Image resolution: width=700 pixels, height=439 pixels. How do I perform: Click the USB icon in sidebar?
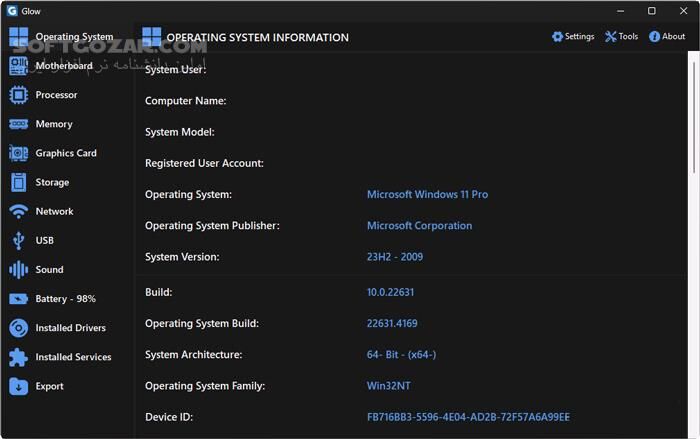pos(18,240)
